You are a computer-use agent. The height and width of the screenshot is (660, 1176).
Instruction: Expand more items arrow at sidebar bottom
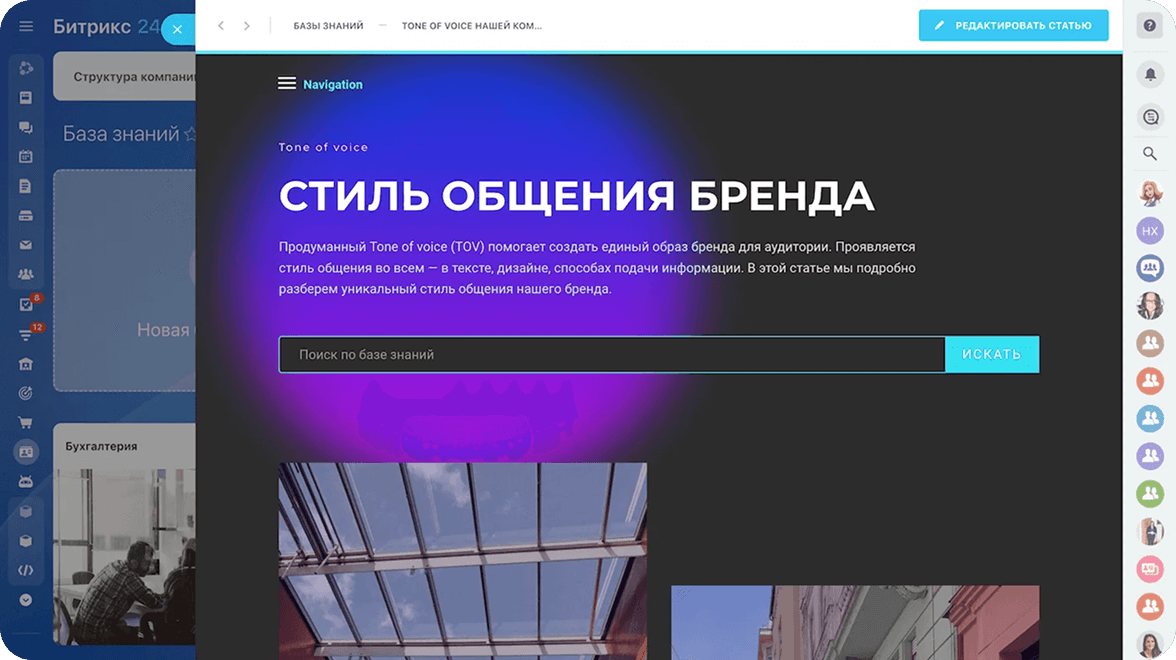[26, 600]
